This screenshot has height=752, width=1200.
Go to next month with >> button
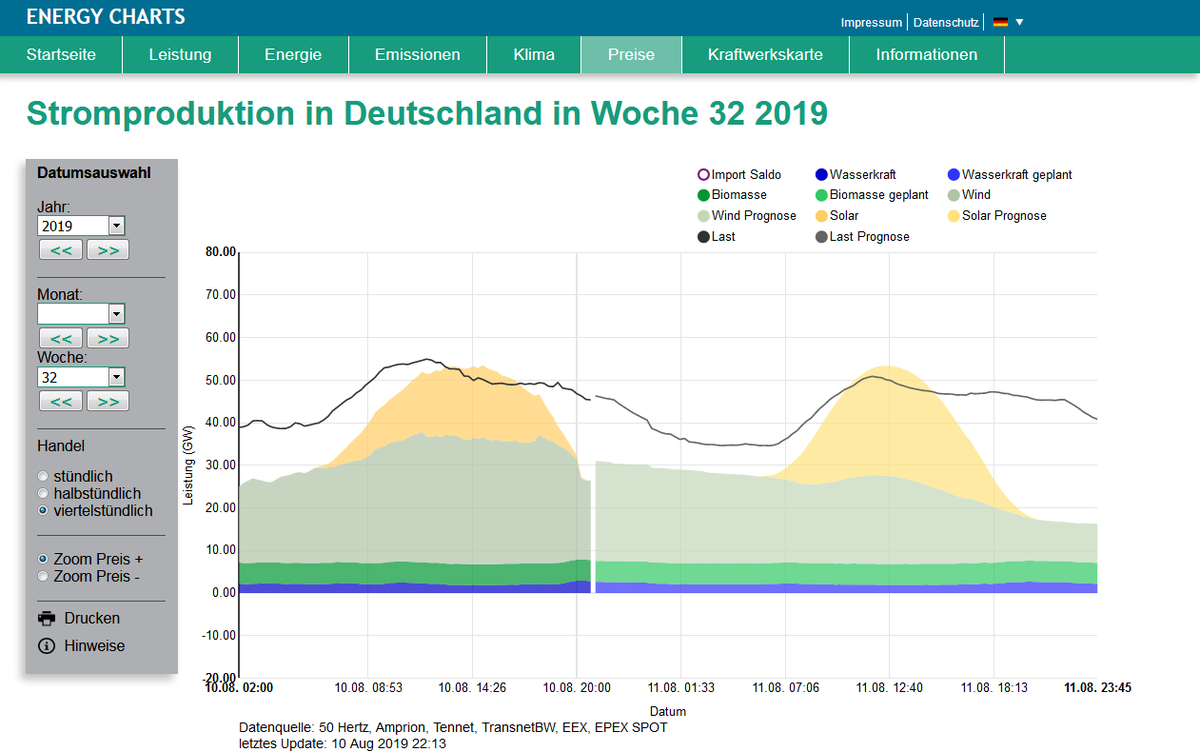(x=108, y=338)
